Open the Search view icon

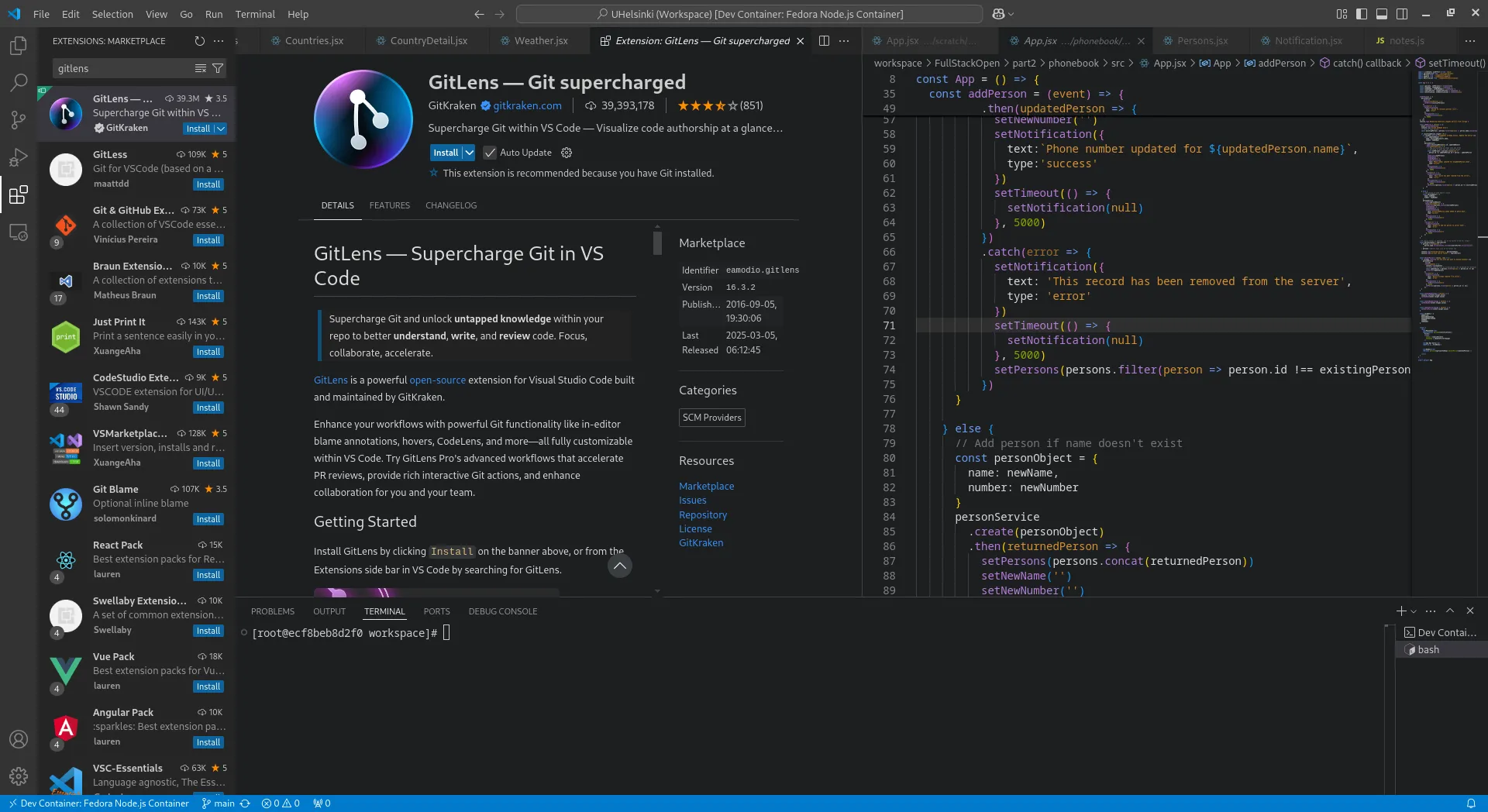click(19, 82)
